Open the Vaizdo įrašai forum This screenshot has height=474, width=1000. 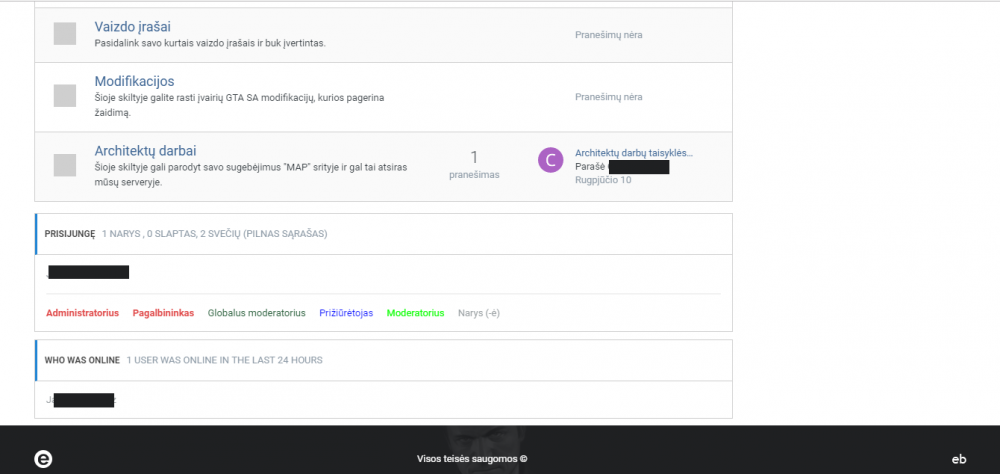pos(132,27)
